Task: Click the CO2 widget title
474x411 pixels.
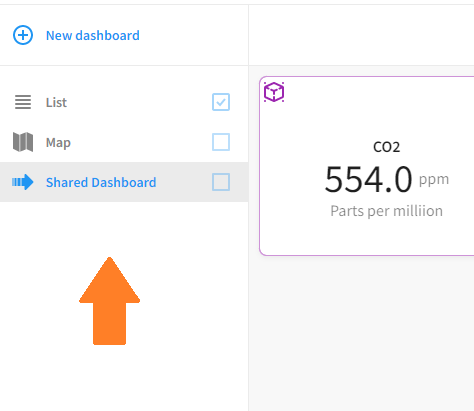Action: point(386,147)
